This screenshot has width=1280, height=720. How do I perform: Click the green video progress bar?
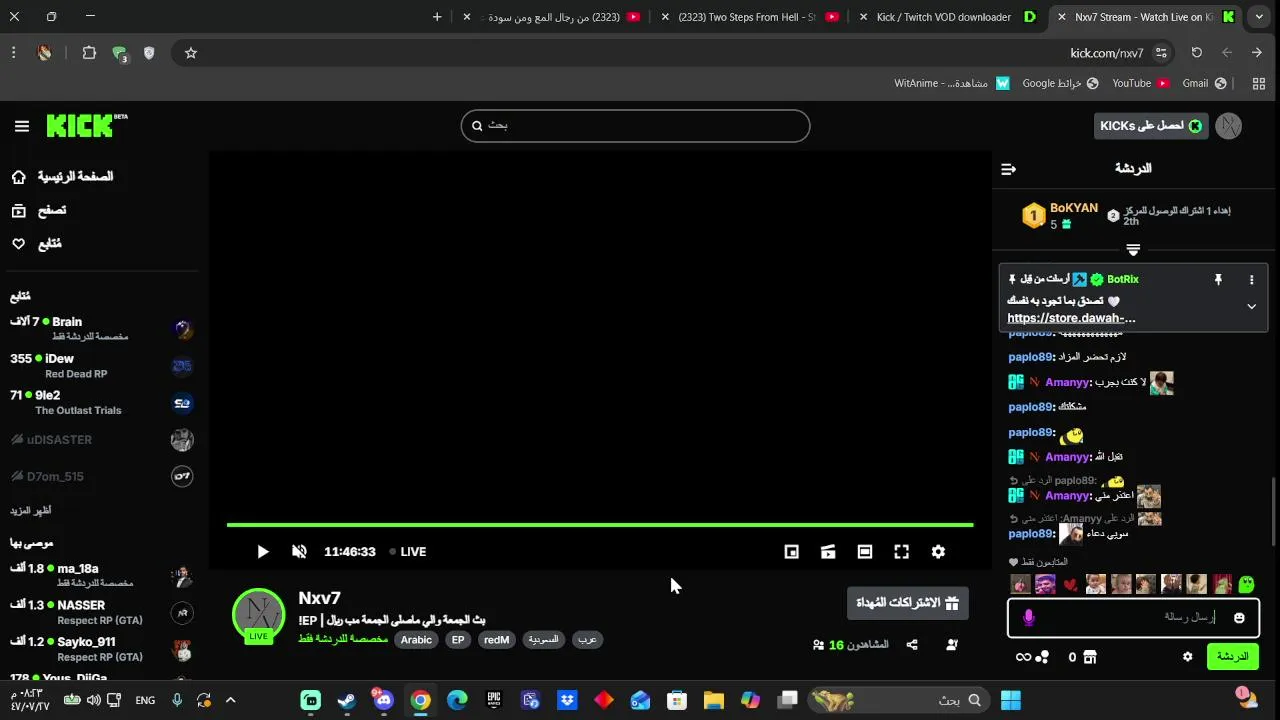600,524
